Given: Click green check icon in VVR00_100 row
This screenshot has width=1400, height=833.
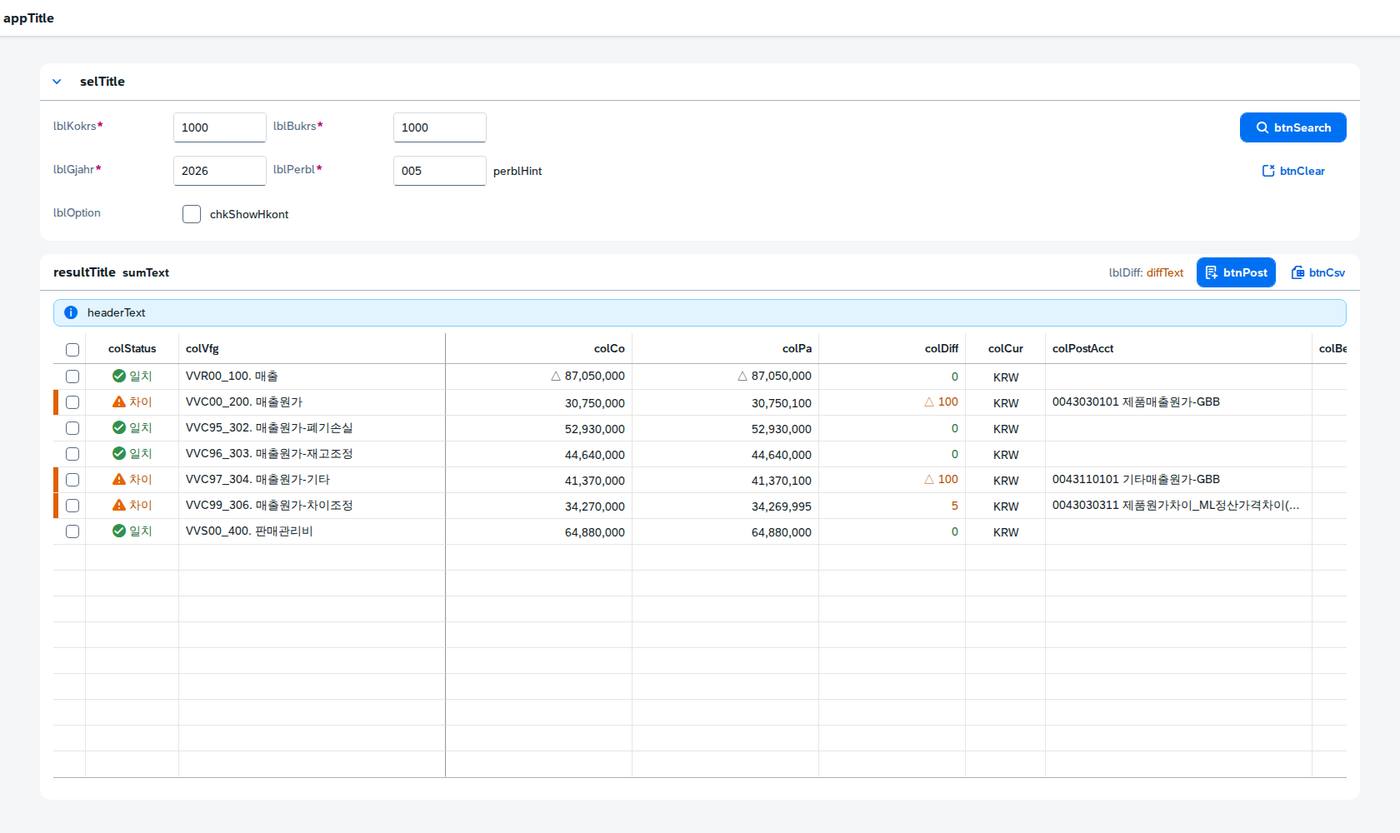Looking at the screenshot, I should point(119,376).
